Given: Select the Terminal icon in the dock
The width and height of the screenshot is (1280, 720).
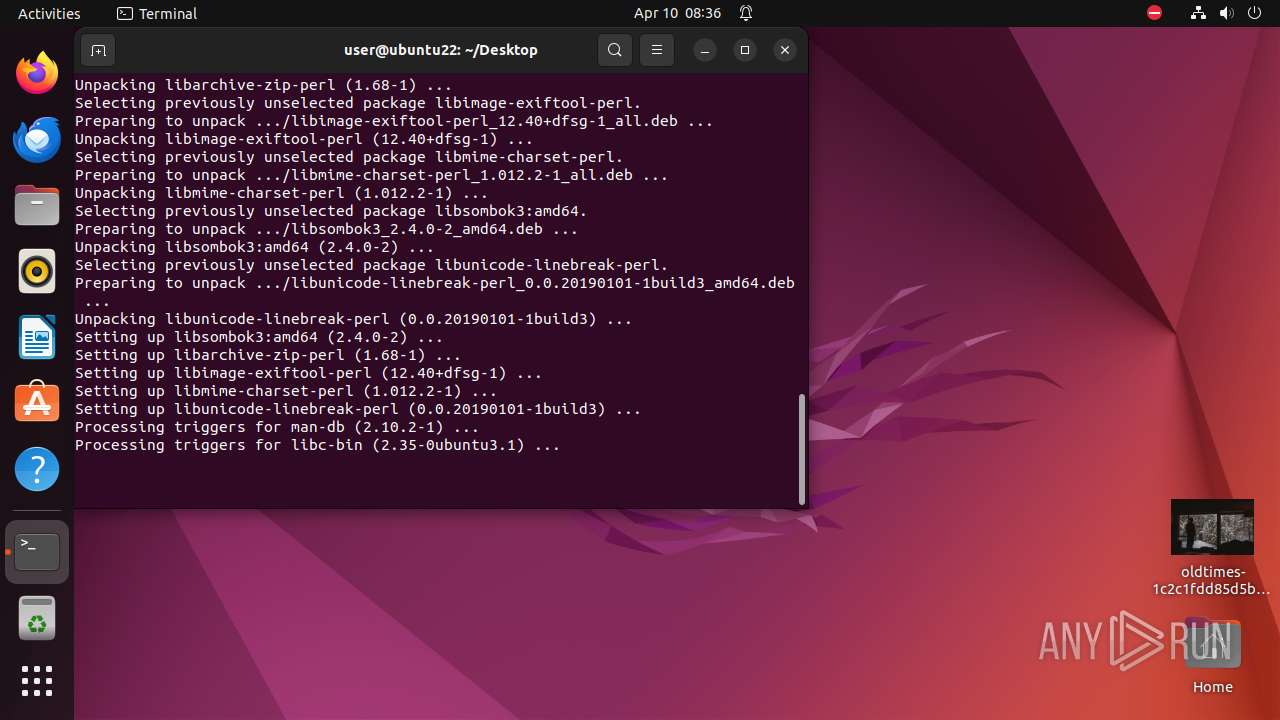Looking at the screenshot, I should pyautogui.click(x=37, y=551).
